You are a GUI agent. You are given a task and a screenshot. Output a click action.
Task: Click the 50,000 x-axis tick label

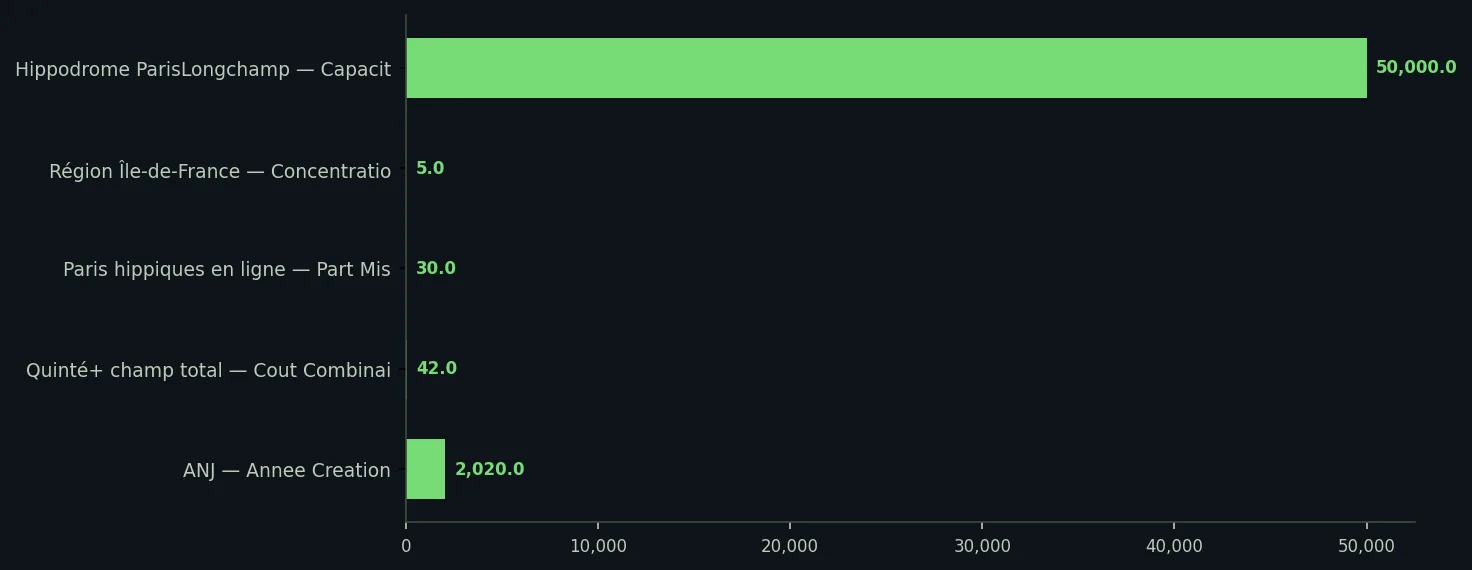point(1366,546)
